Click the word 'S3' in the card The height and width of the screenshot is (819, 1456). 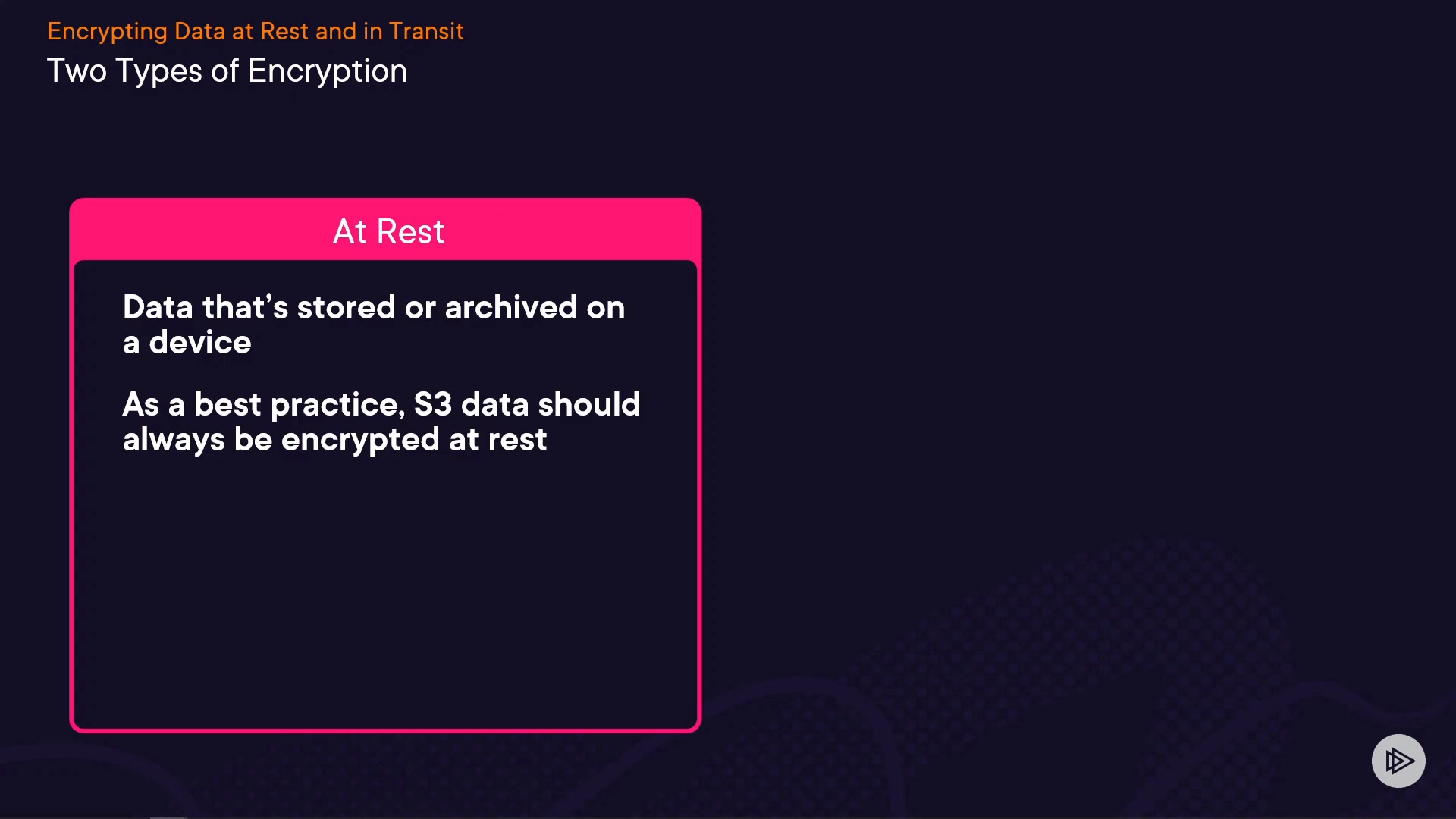click(432, 405)
